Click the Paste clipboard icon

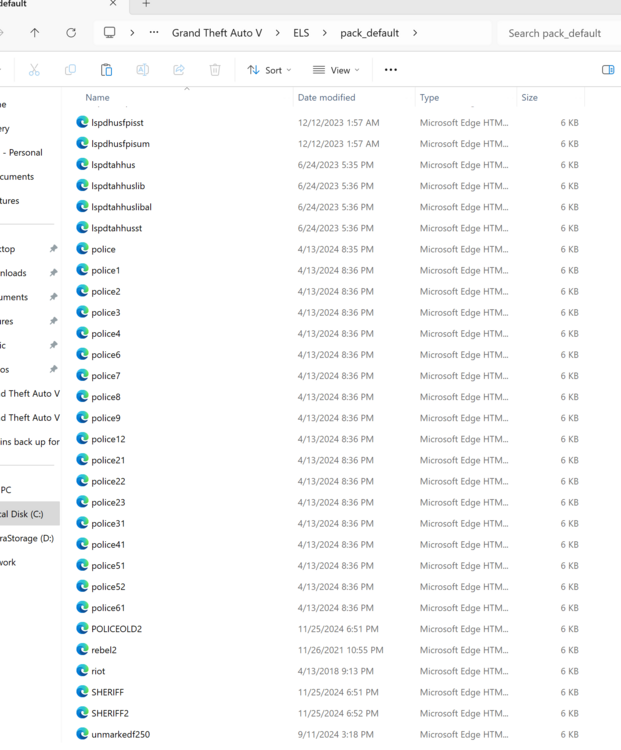[106, 70]
